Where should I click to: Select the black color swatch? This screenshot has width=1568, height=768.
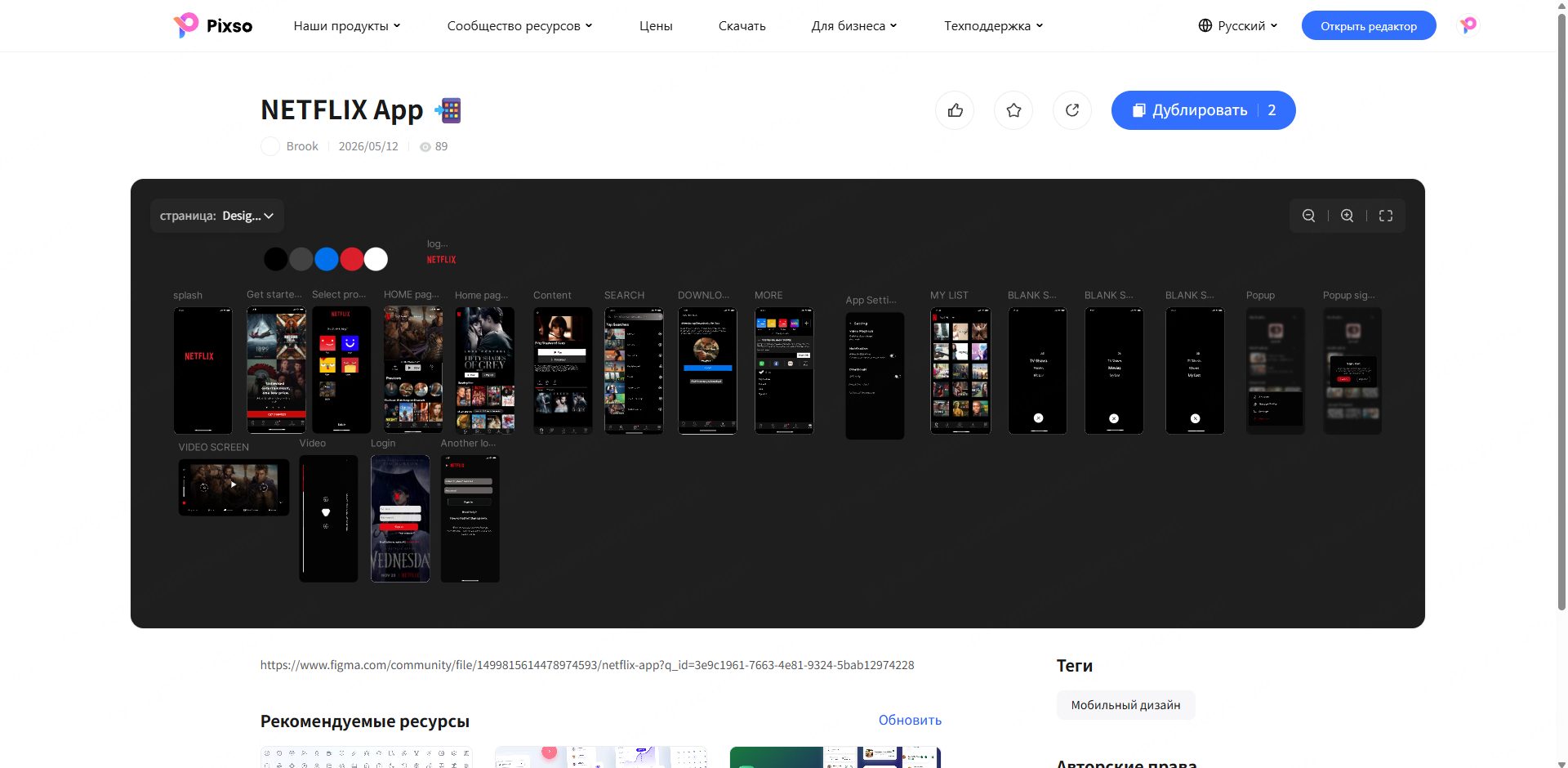276,259
